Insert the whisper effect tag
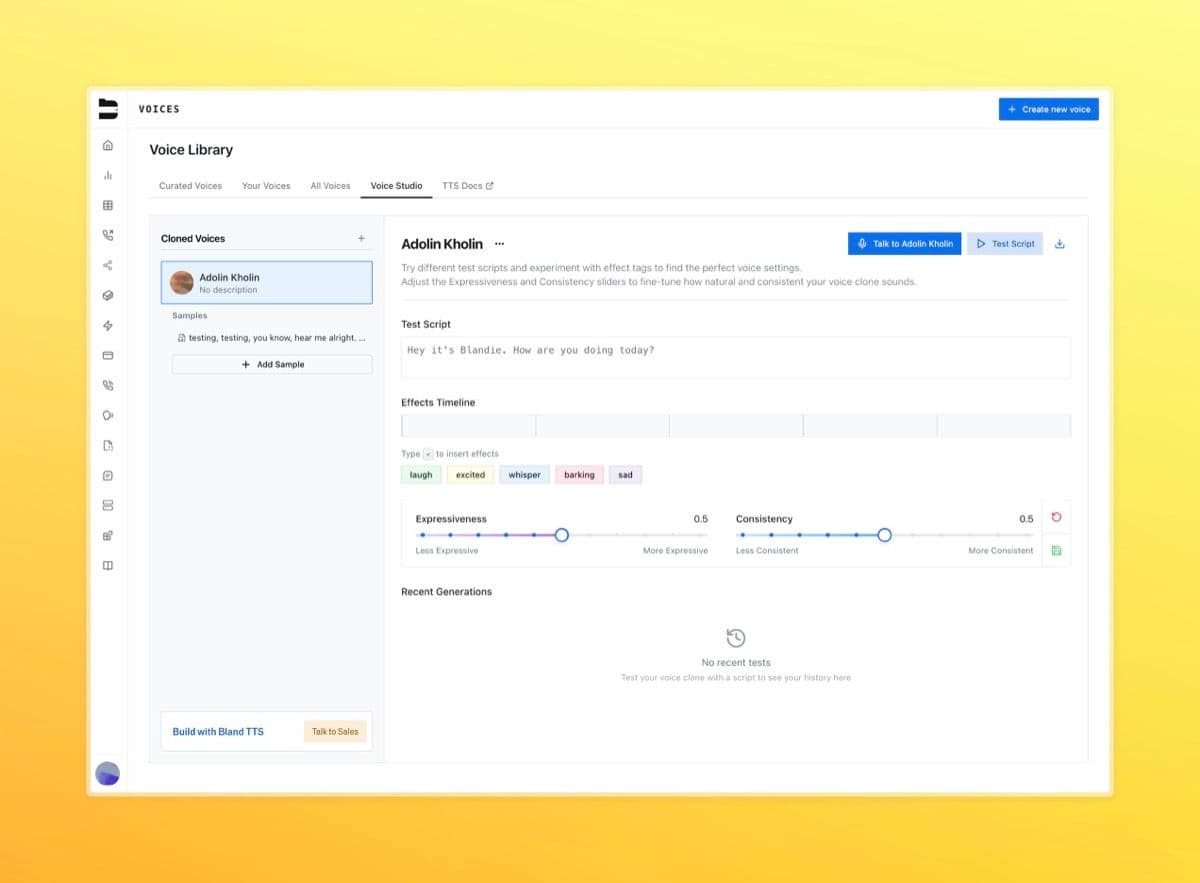 coord(524,475)
